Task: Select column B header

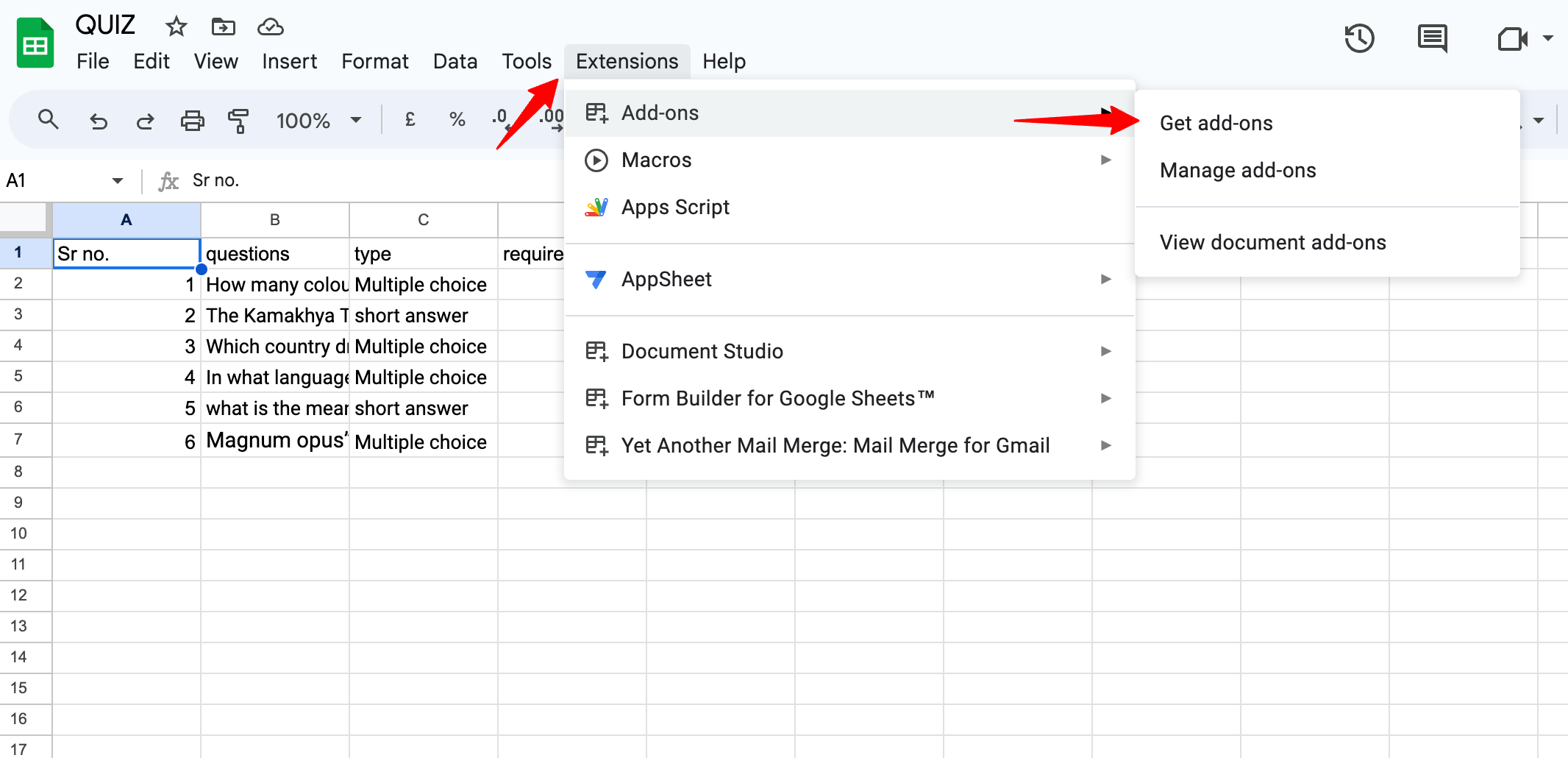Action: [275, 220]
